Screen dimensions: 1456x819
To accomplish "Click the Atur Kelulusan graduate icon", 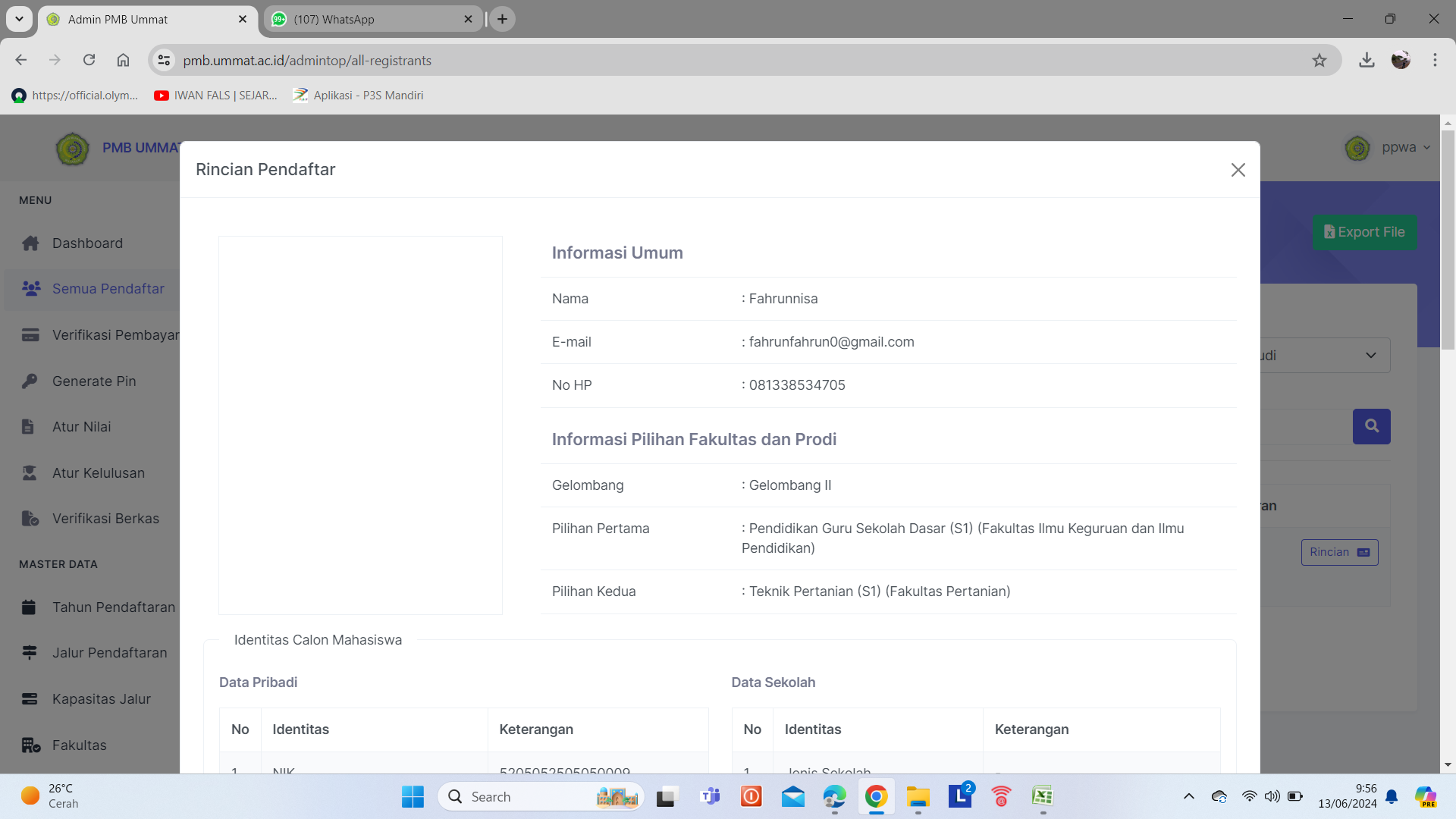I will pyautogui.click(x=30, y=472).
